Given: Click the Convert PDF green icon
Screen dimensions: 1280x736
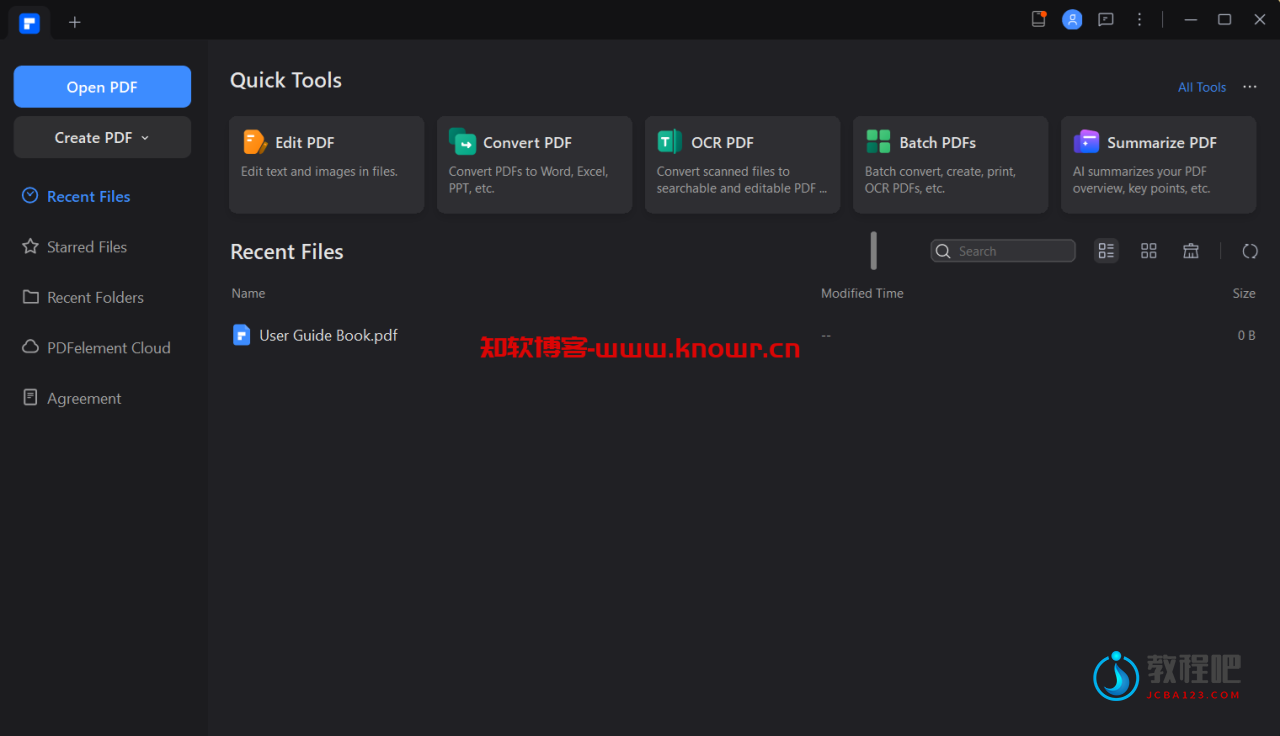Looking at the screenshot, I should point(463,142).
